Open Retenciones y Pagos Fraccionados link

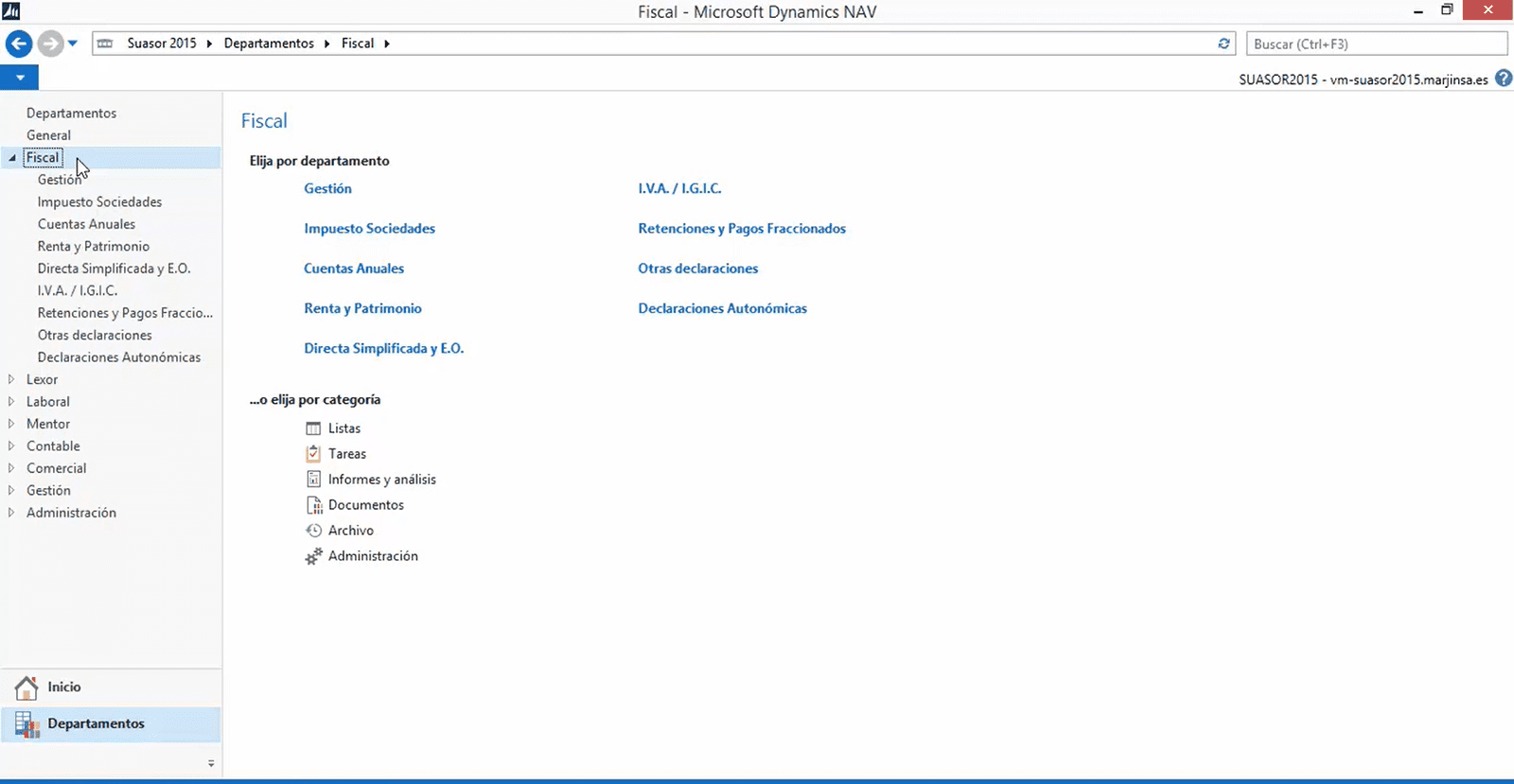(742, 228)
